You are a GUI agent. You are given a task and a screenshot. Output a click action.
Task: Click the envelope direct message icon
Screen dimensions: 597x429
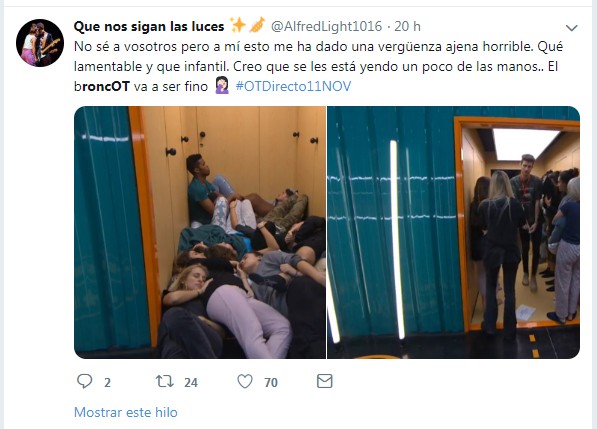[324, 381]
